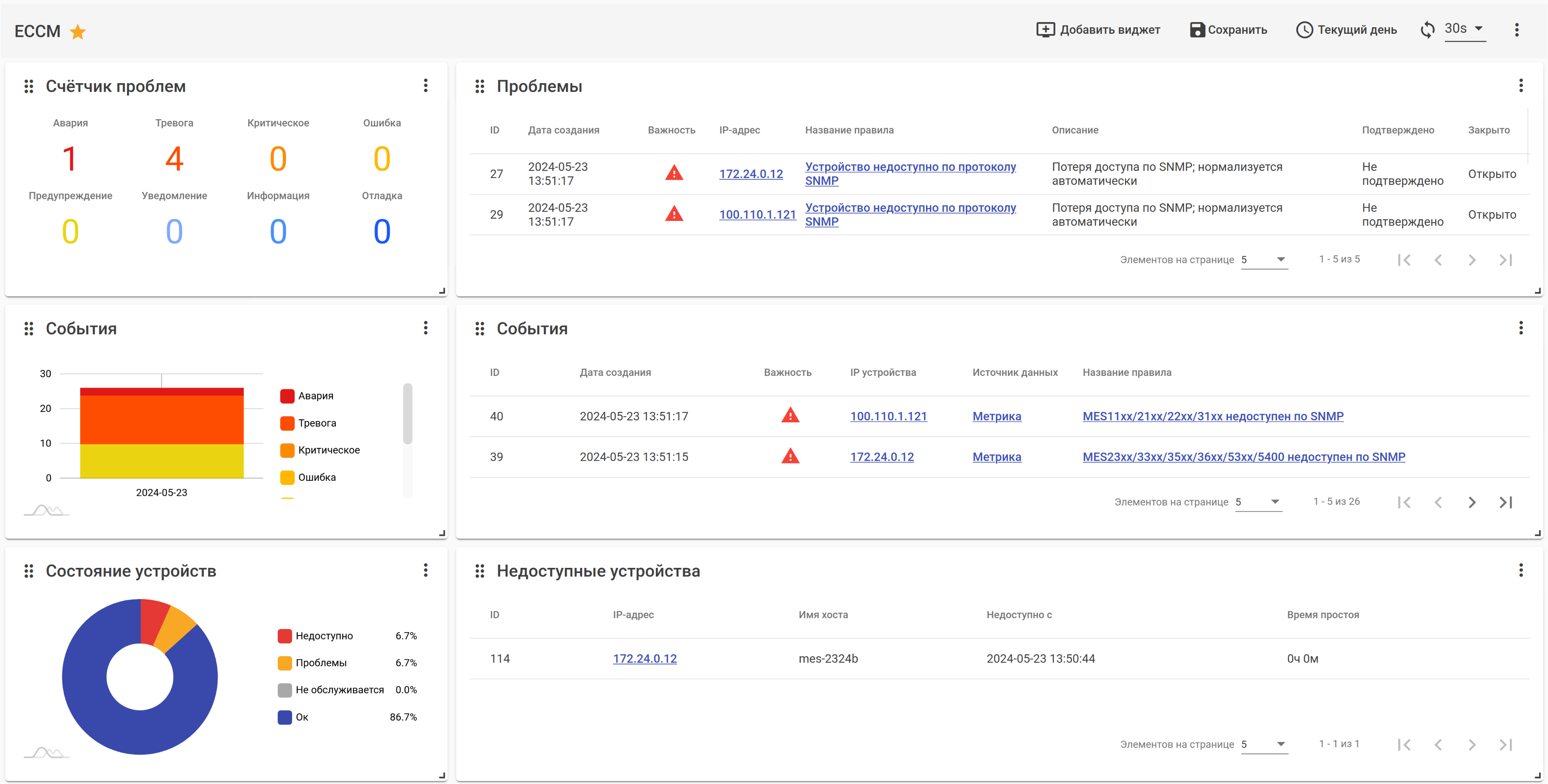Open the Текущий день time range selector
Screen dimensions: 1548x784
(1346, 29)
